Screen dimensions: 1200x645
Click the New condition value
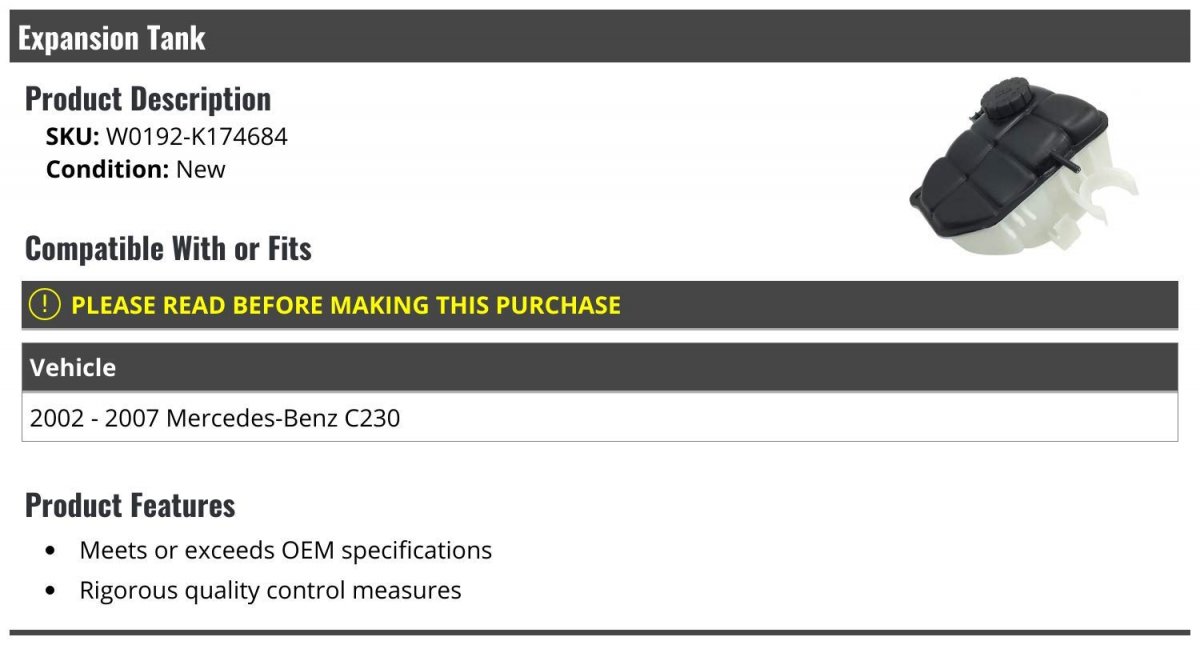tap(201, 169)
